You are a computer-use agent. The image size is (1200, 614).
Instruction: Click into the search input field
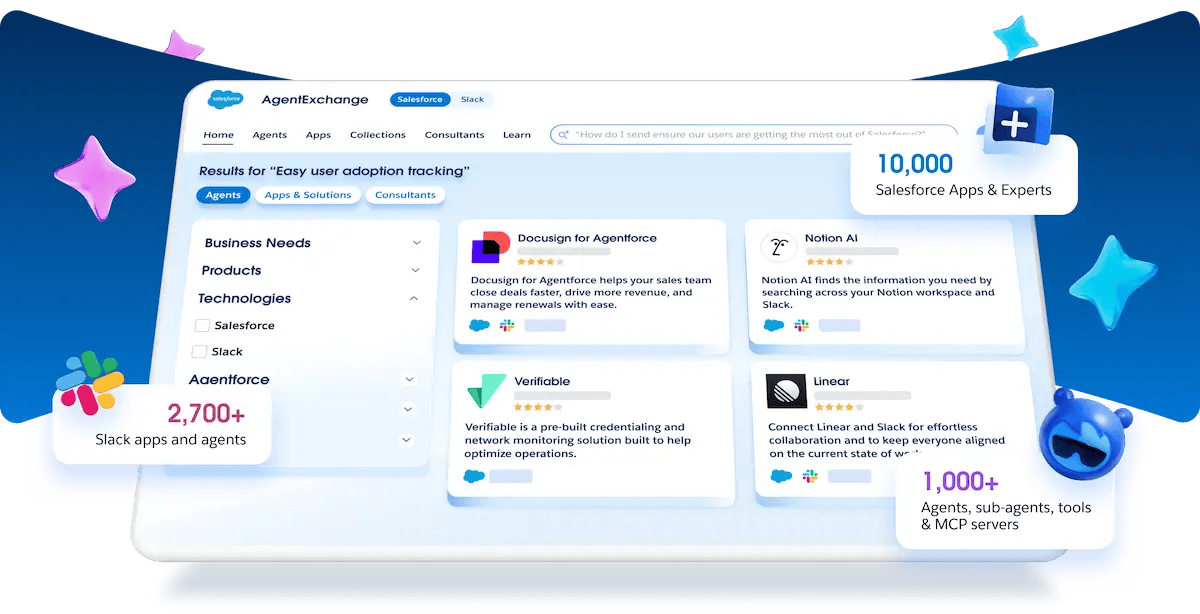[x=754, y=134]
